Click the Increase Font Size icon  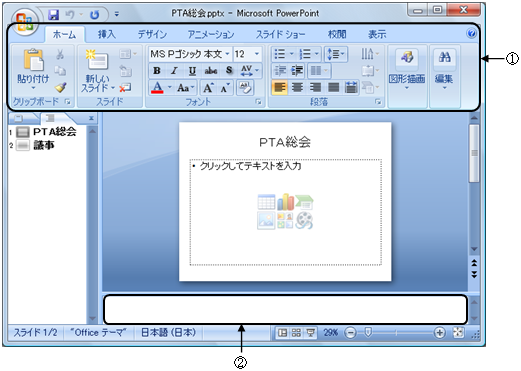[x=208, y=88]
